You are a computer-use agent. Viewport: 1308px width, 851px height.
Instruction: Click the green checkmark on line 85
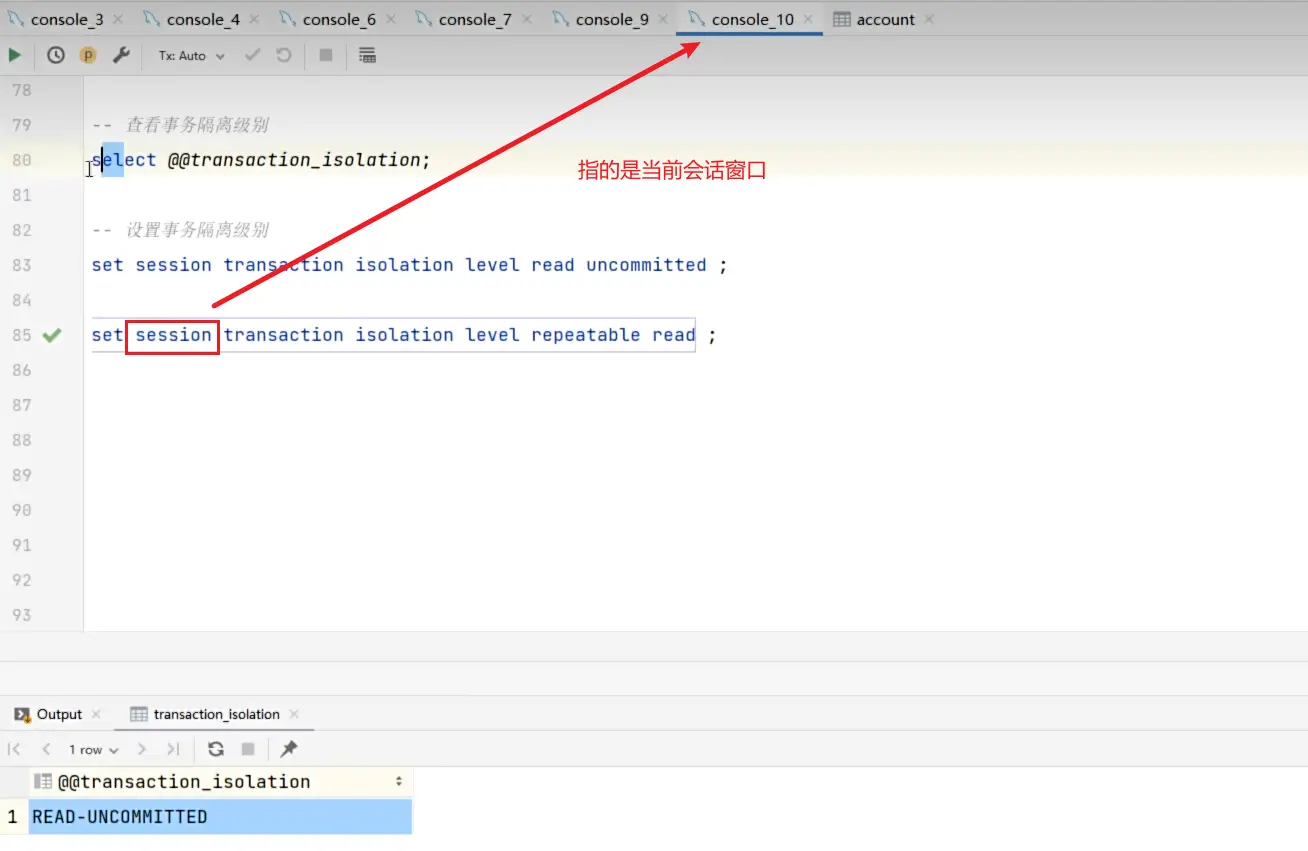[52, 335]
